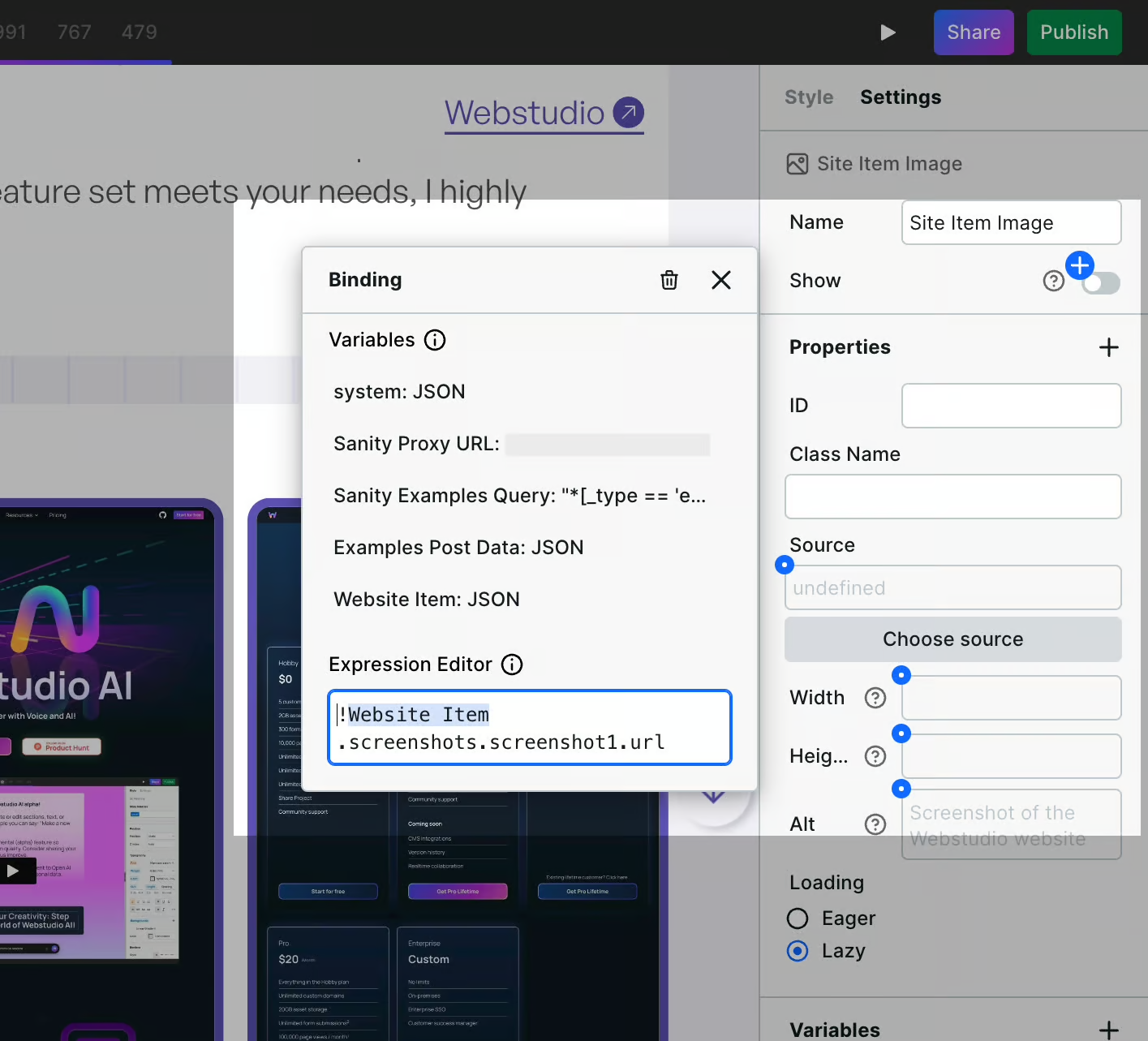1148x1041 pixels.
Task: Click the blue binding dot above Source
Action: 784,564
